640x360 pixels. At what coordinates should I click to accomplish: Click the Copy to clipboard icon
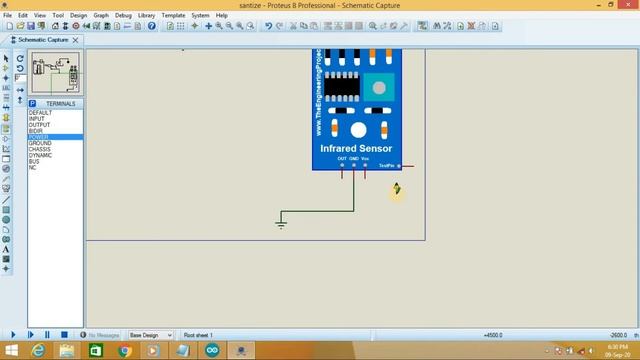[304, 26]
